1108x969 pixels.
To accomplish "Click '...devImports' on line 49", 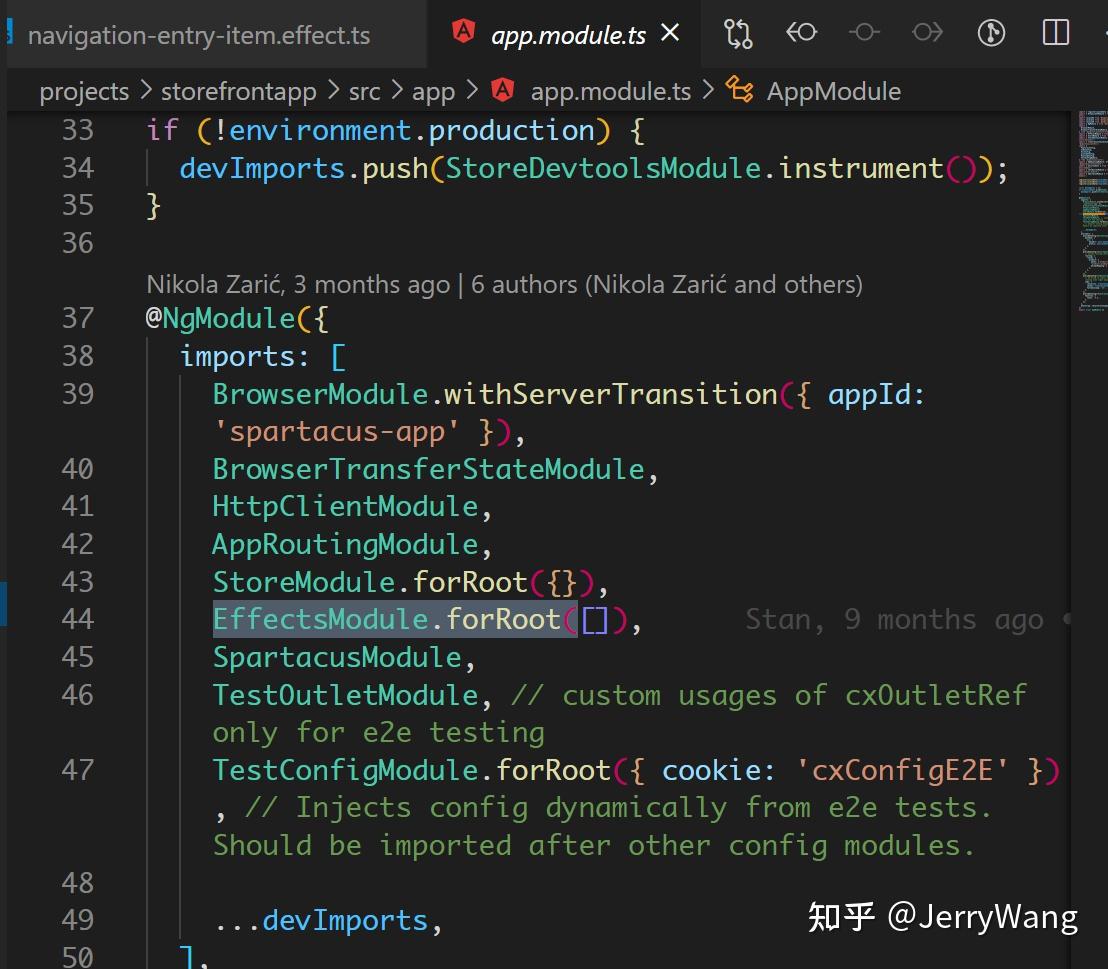I will click(x=321, y=920).
